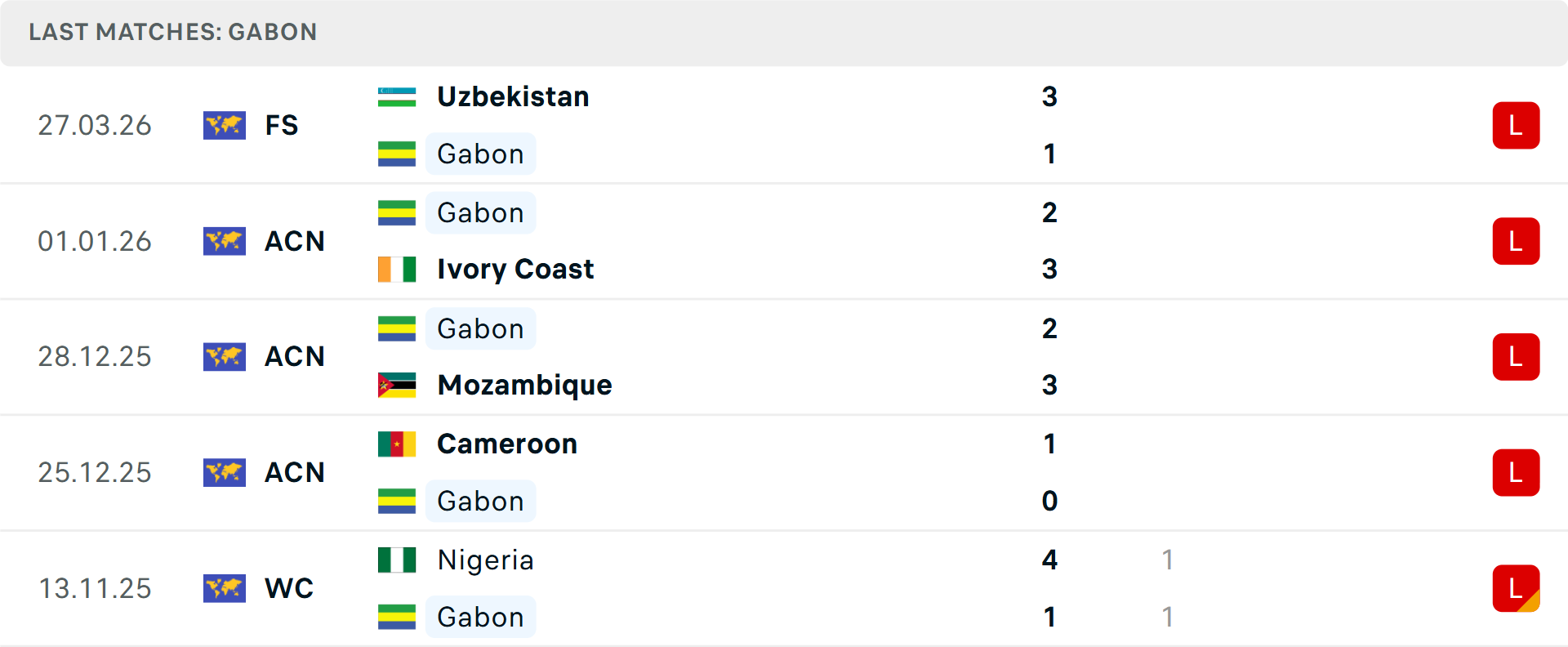Click the loss badge for Nigeria match
Viewport: 1568px width, 647px height.
pyautogui.click(x=1516, y=588)
